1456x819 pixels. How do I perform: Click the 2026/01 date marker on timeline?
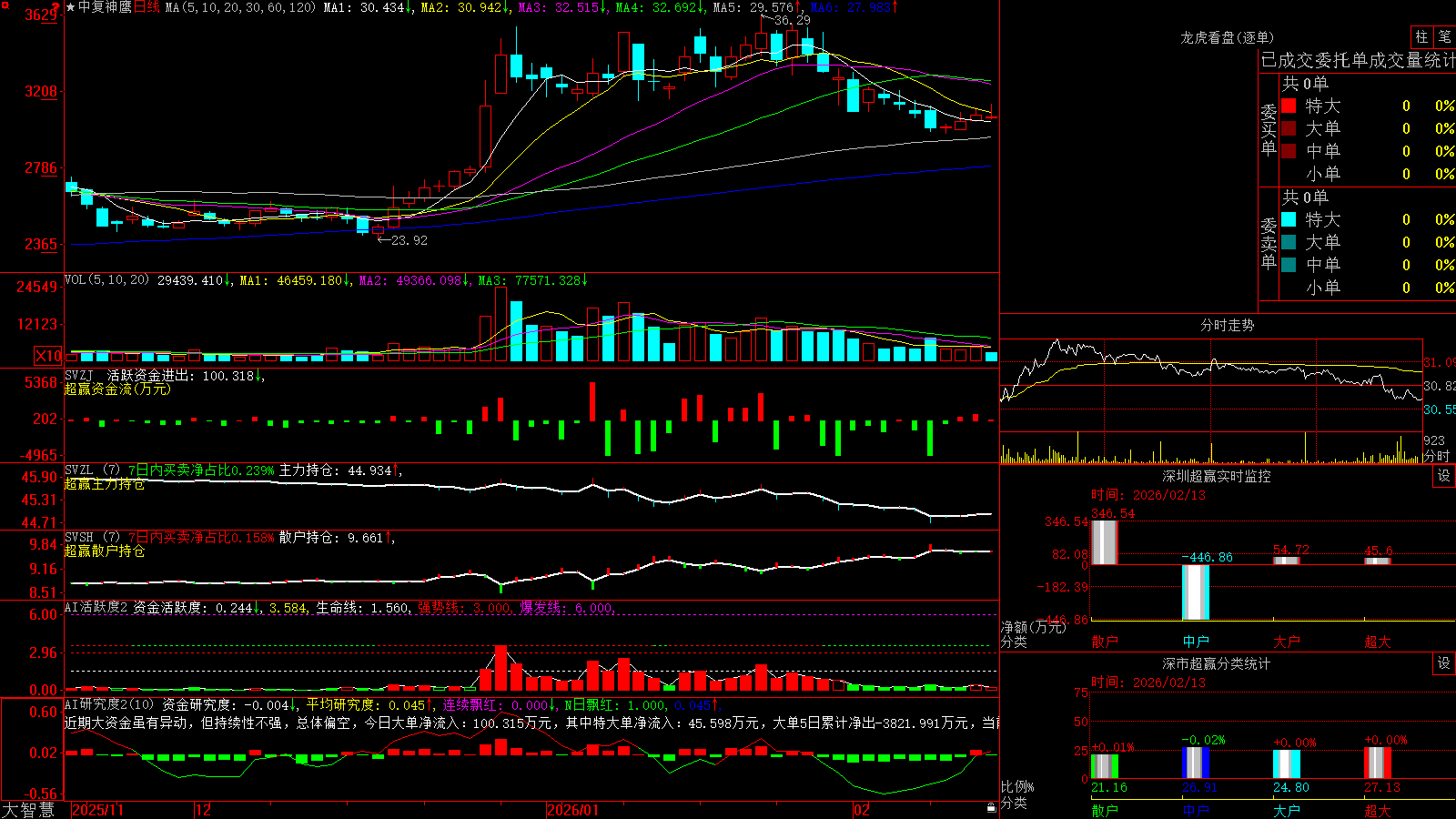[572, 810]
